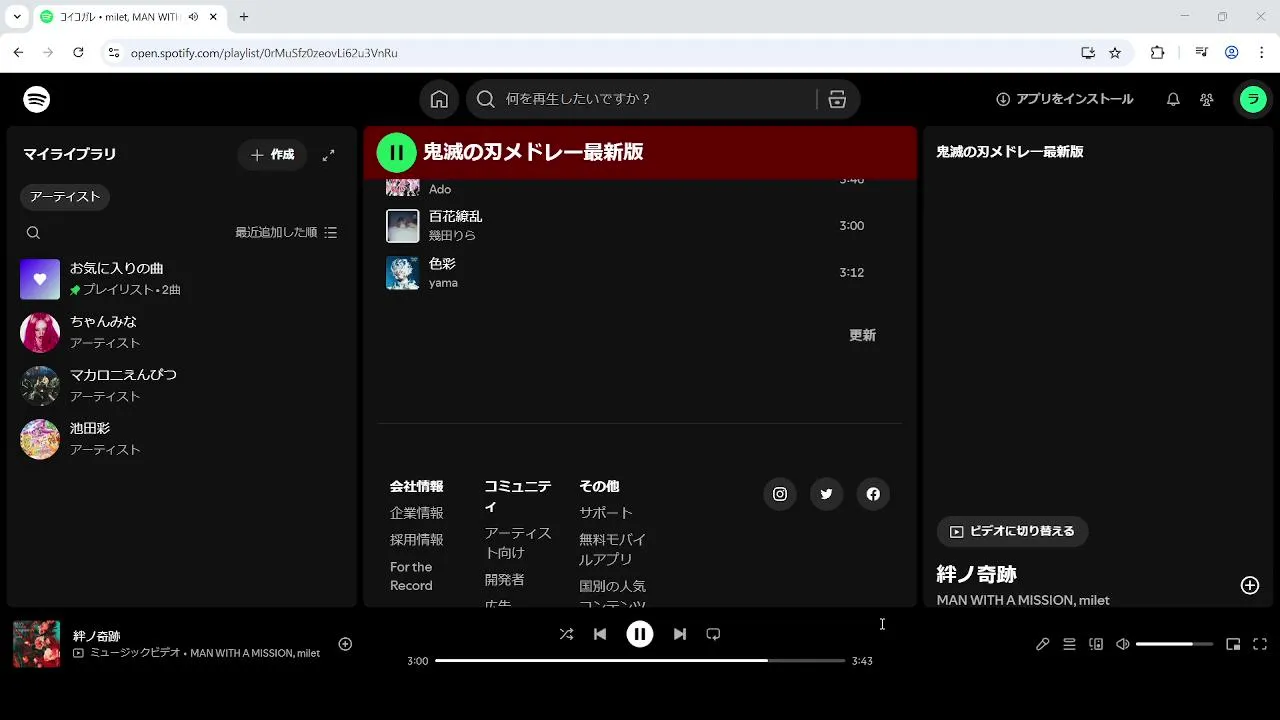Viewport: 1280px width, 720px height.
Task: Skip to previous track
Action: 600,634
